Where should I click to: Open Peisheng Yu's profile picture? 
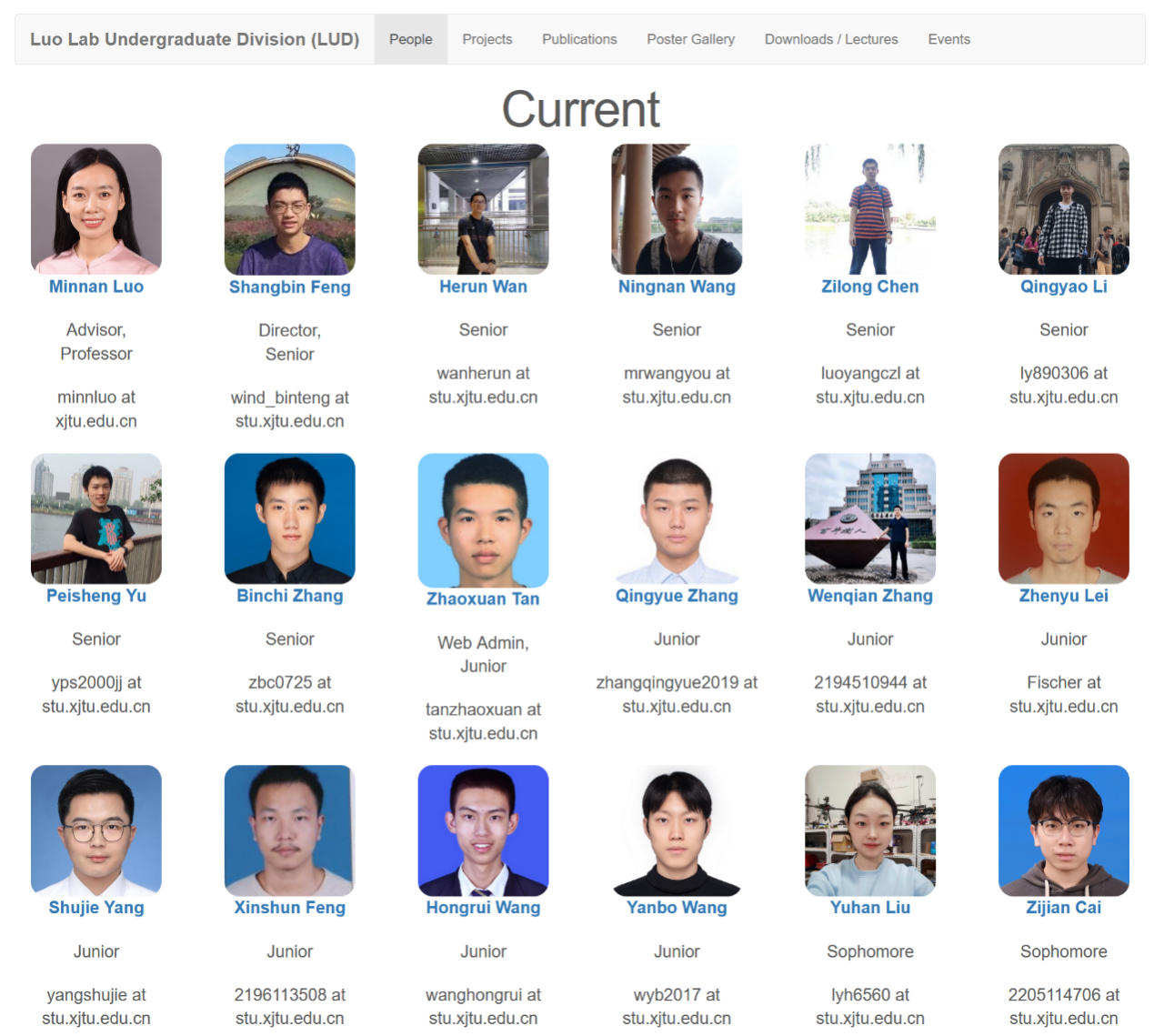[x=96, y=518]
